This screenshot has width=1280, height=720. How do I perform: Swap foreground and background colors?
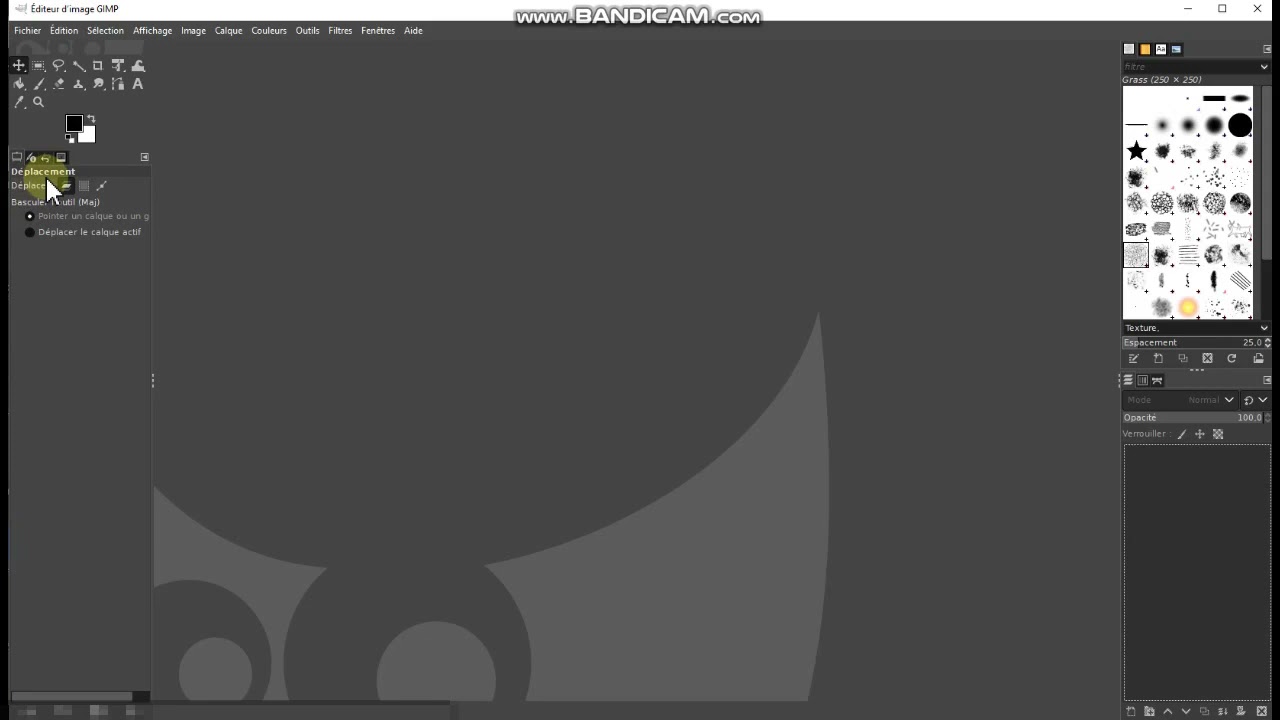click(x=91, y=119)
